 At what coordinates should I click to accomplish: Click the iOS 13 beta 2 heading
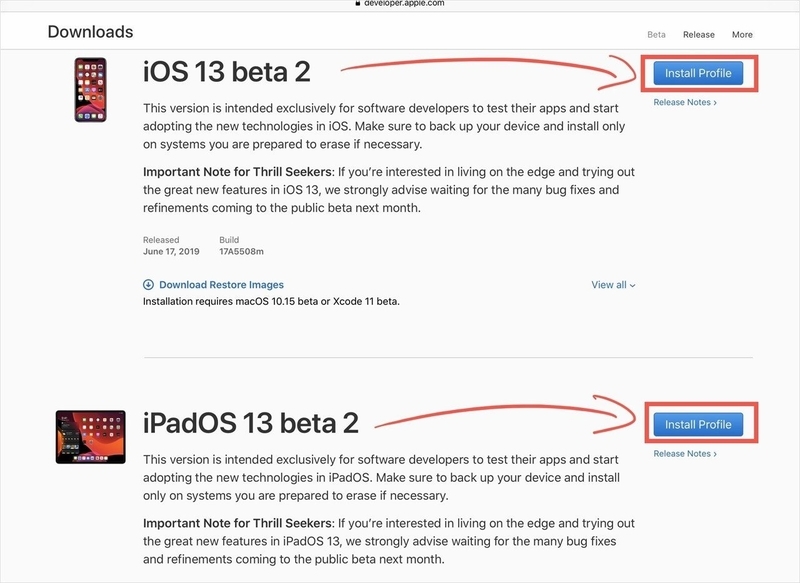pyautogui.click(x=227, y=71)
